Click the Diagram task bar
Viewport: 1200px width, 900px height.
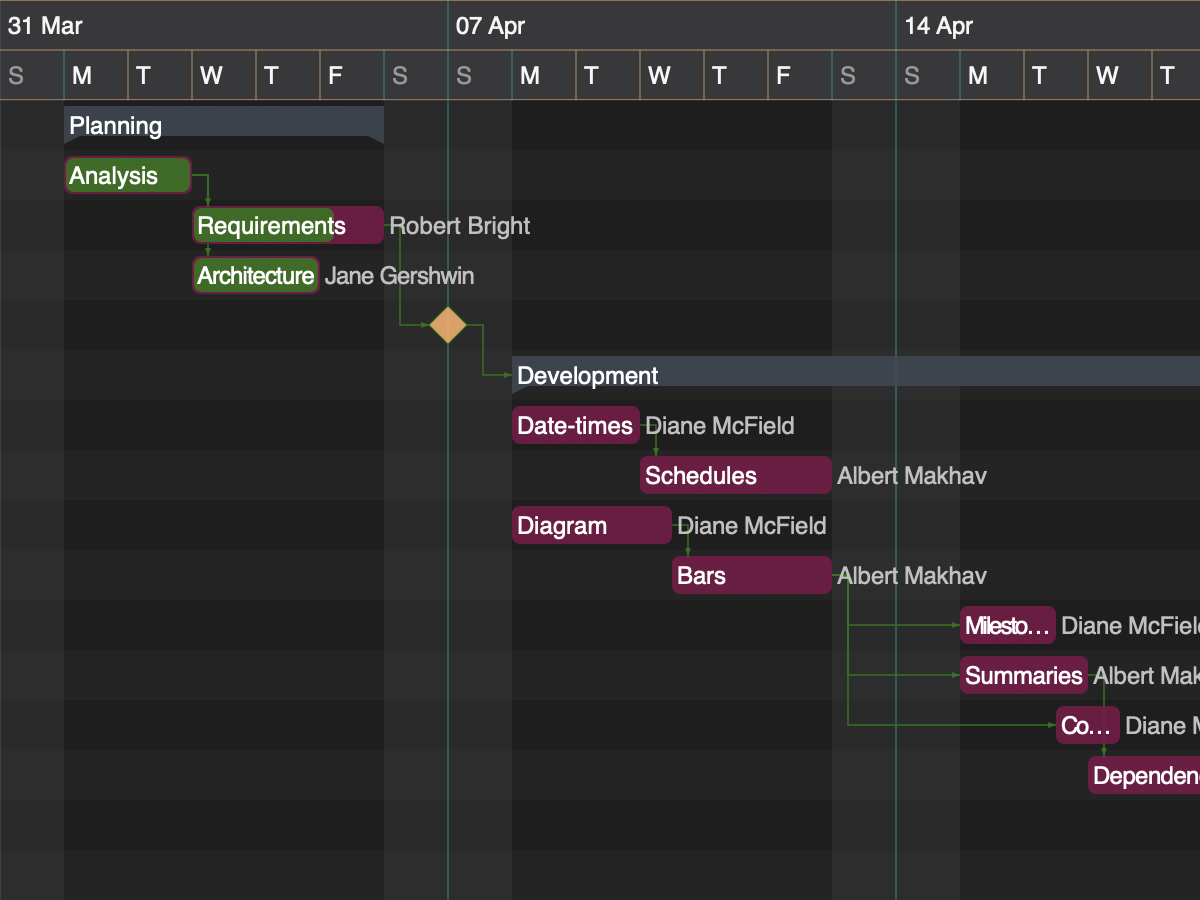click(x=591, y=525)
